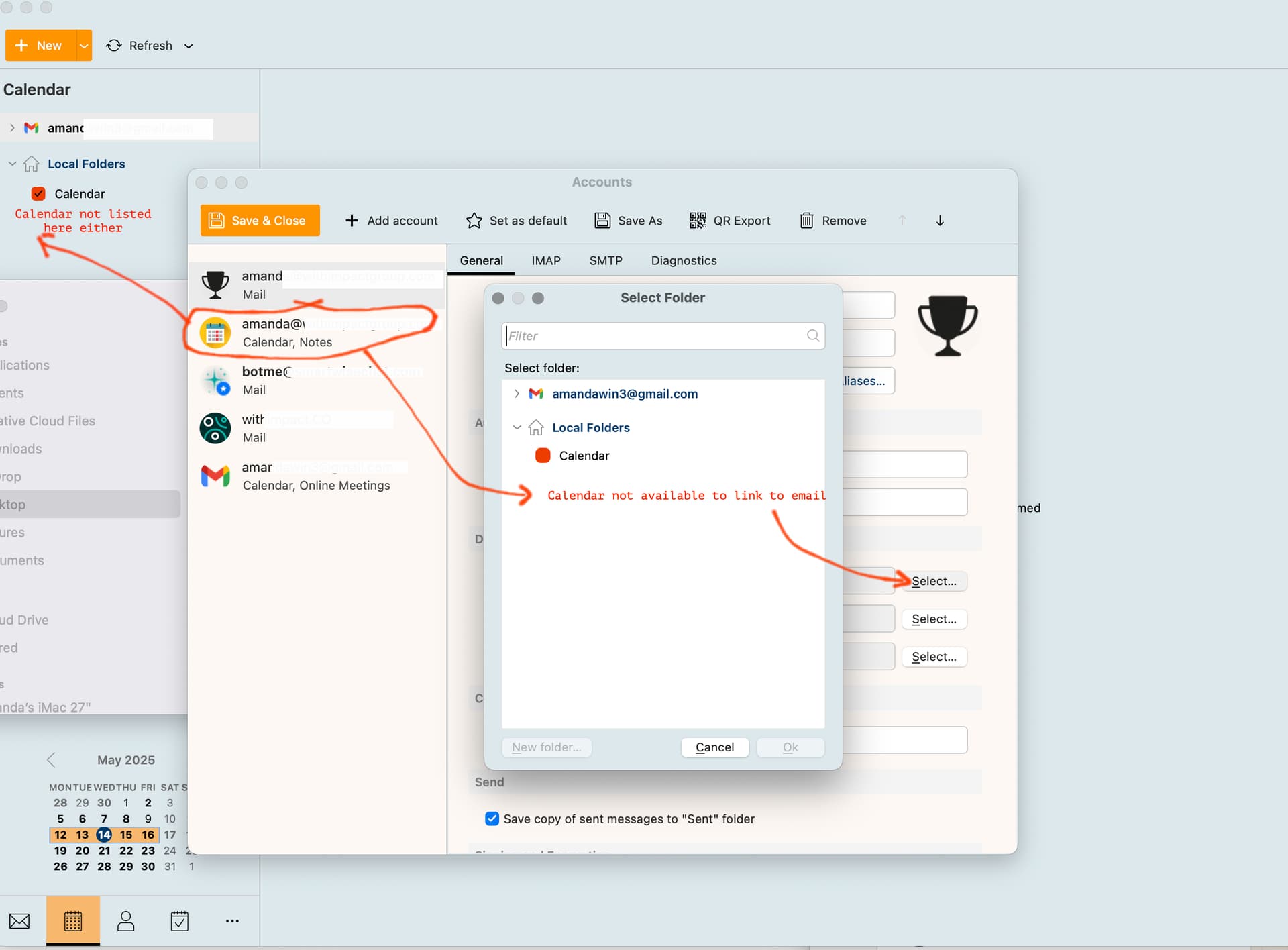Switch to the SMTP tab
This screenshot has width=1288, height=950.
[x=606, y=260]
